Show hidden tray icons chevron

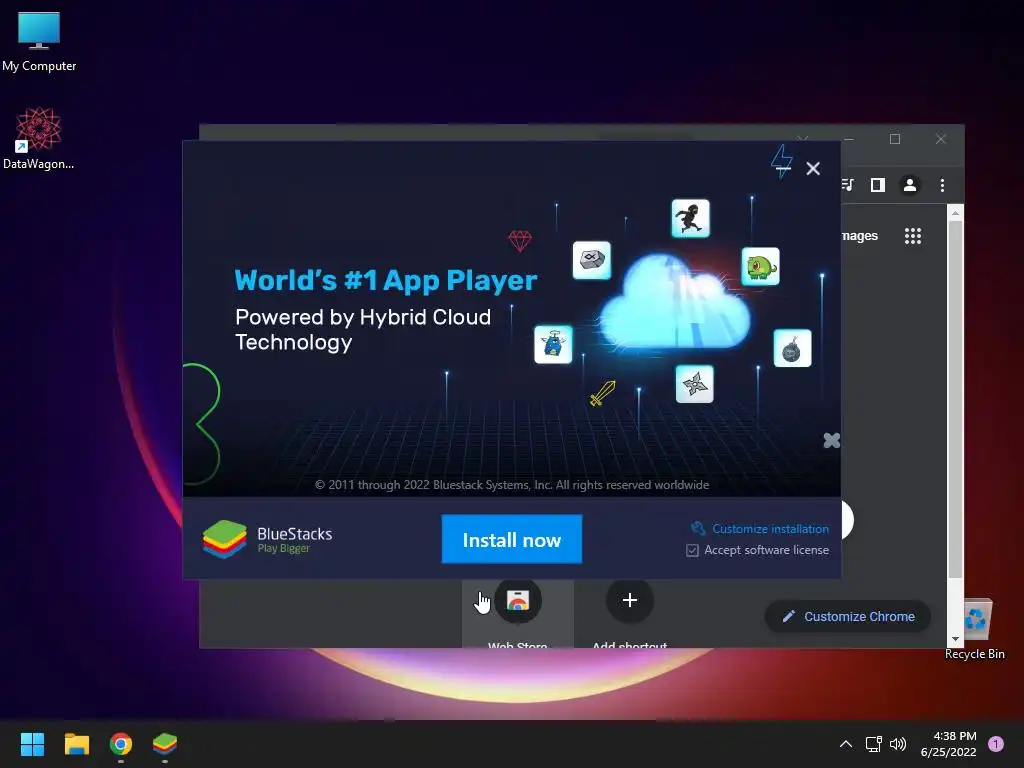point(846,744)
